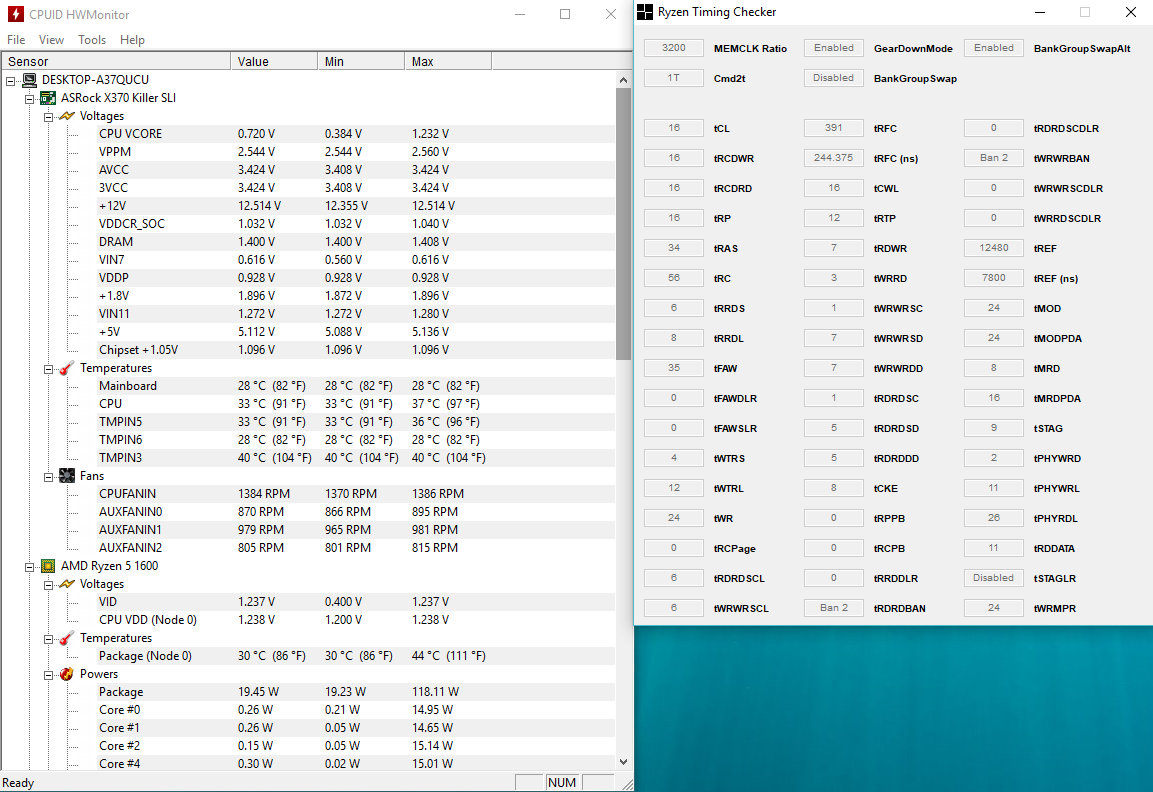Click the scroll down arrow in HWMonitor
The height and width of the screenshot is (792, 1153).
(624, 762)
